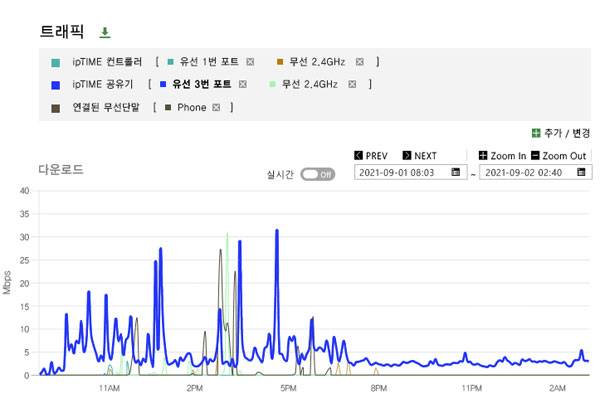This screenshot has height=413, width=600.
Task: Zoom Out on the traffic chart
Action: (558, 156)
